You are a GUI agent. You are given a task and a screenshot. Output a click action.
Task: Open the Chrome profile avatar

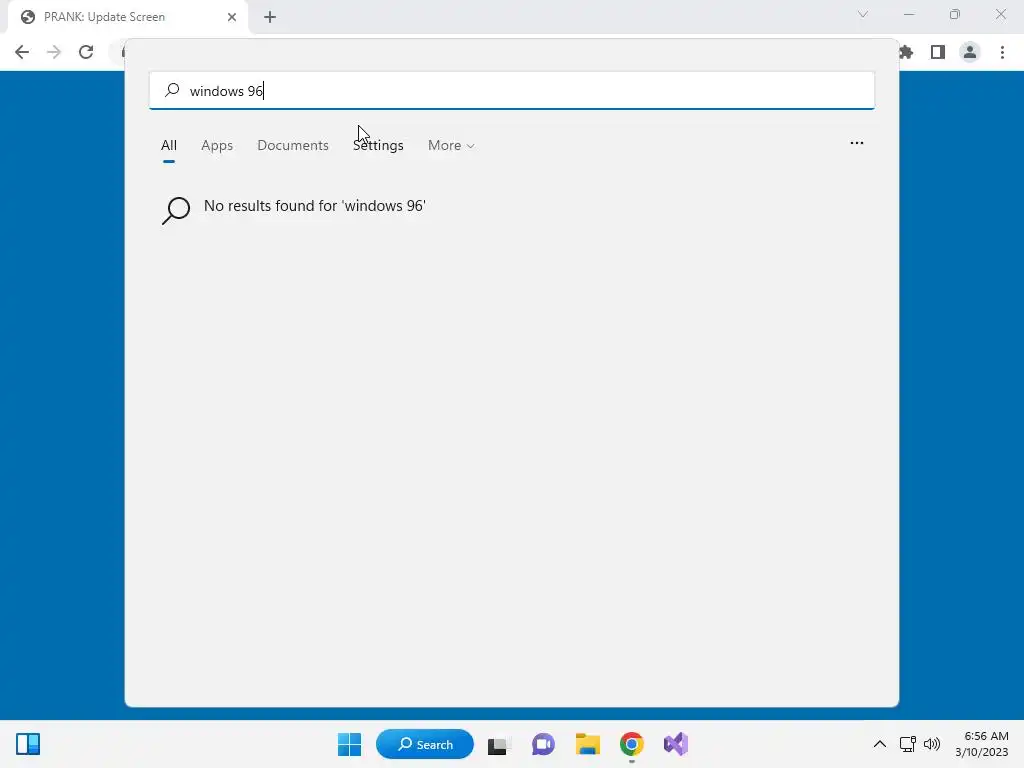[970, 52]
